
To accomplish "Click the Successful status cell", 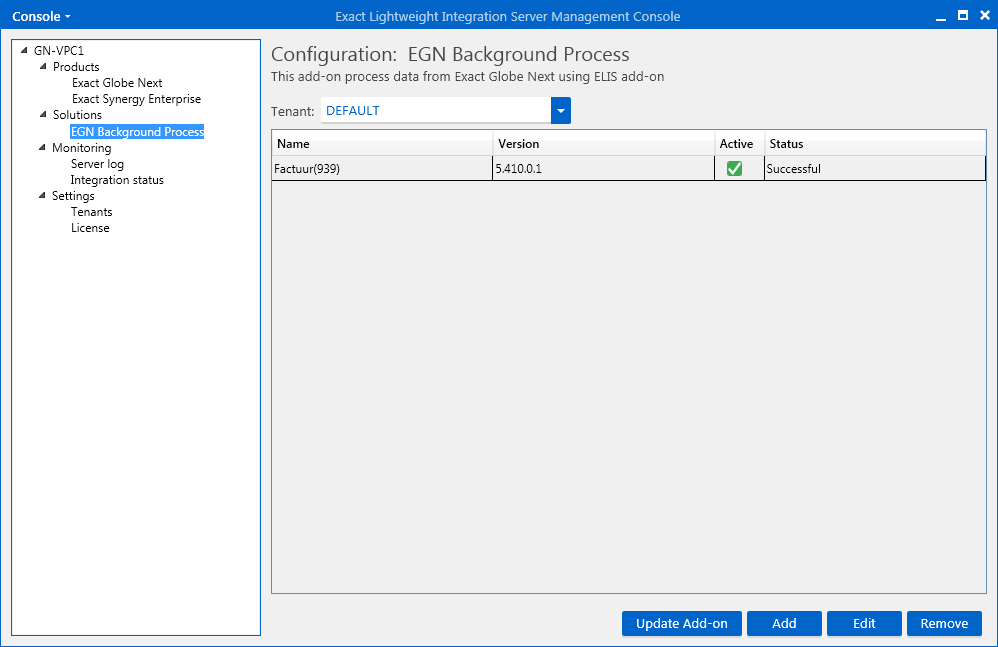I will point(875,169).
